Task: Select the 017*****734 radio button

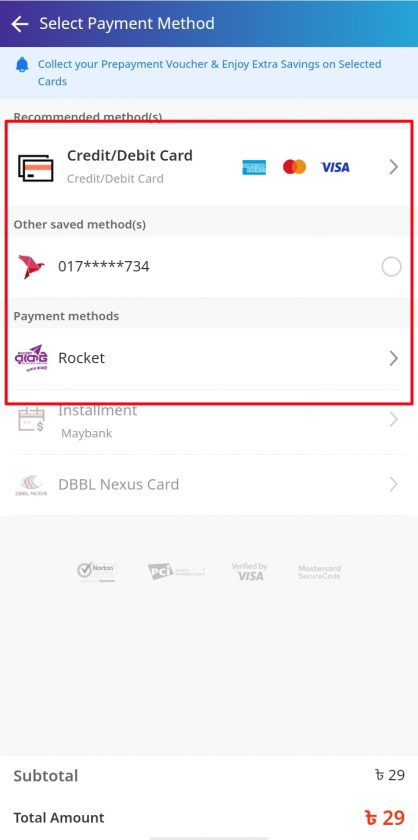Action: pyautogui.click(x=391, y=267)
